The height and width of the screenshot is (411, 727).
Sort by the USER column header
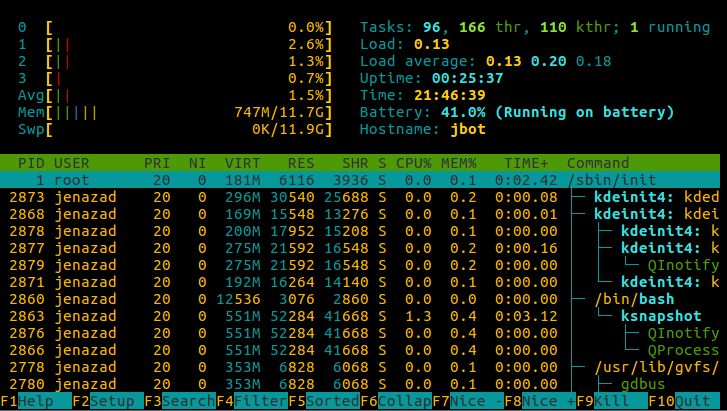pyautogui.click(x=71, y=163)
